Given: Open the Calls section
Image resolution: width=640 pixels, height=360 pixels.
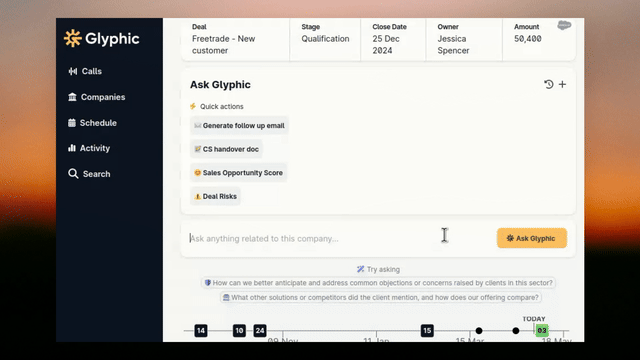Looking at the screenshot, I should [x=85, y=71].
